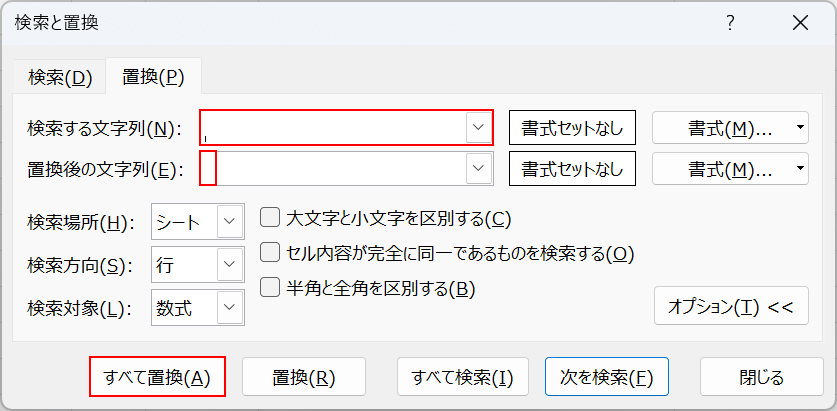
Task: Check セル内容が完全に同一であるものを検索する option
Action: tap(269, 253)
